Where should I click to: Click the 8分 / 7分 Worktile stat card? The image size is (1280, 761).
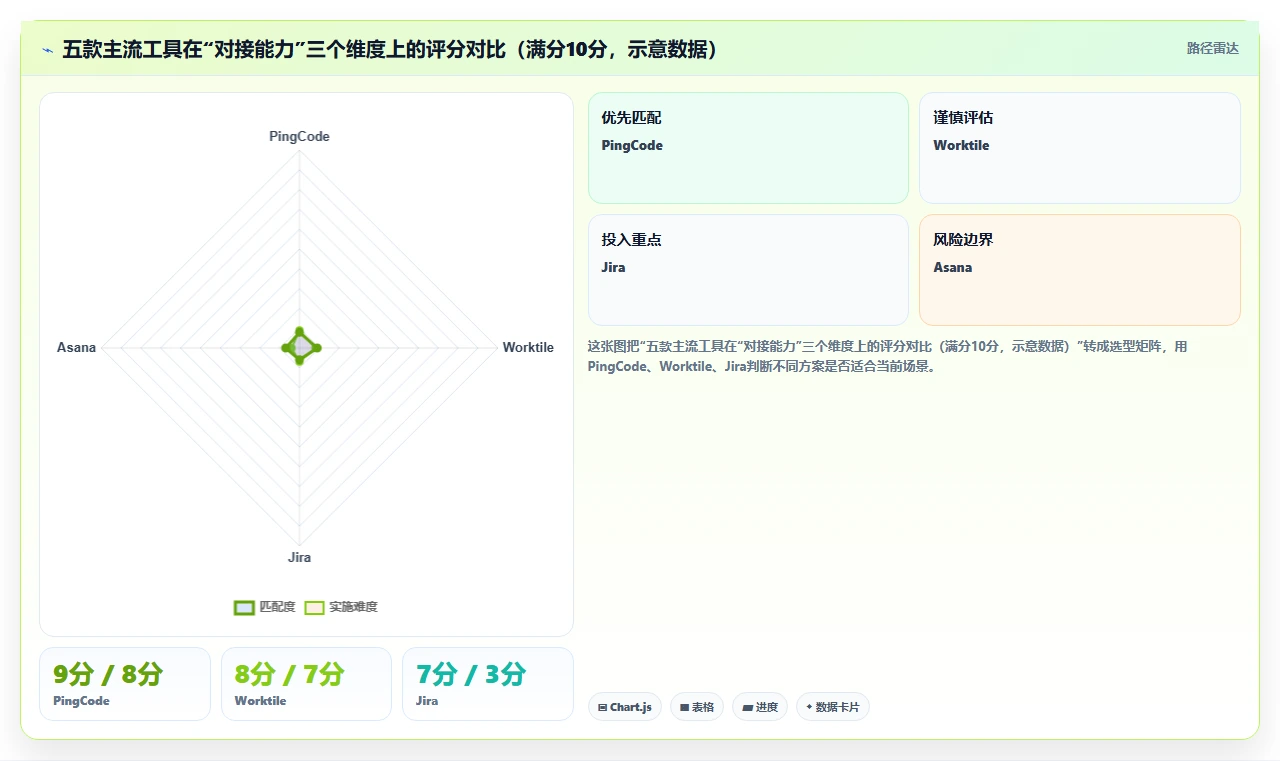pos(306,684)
